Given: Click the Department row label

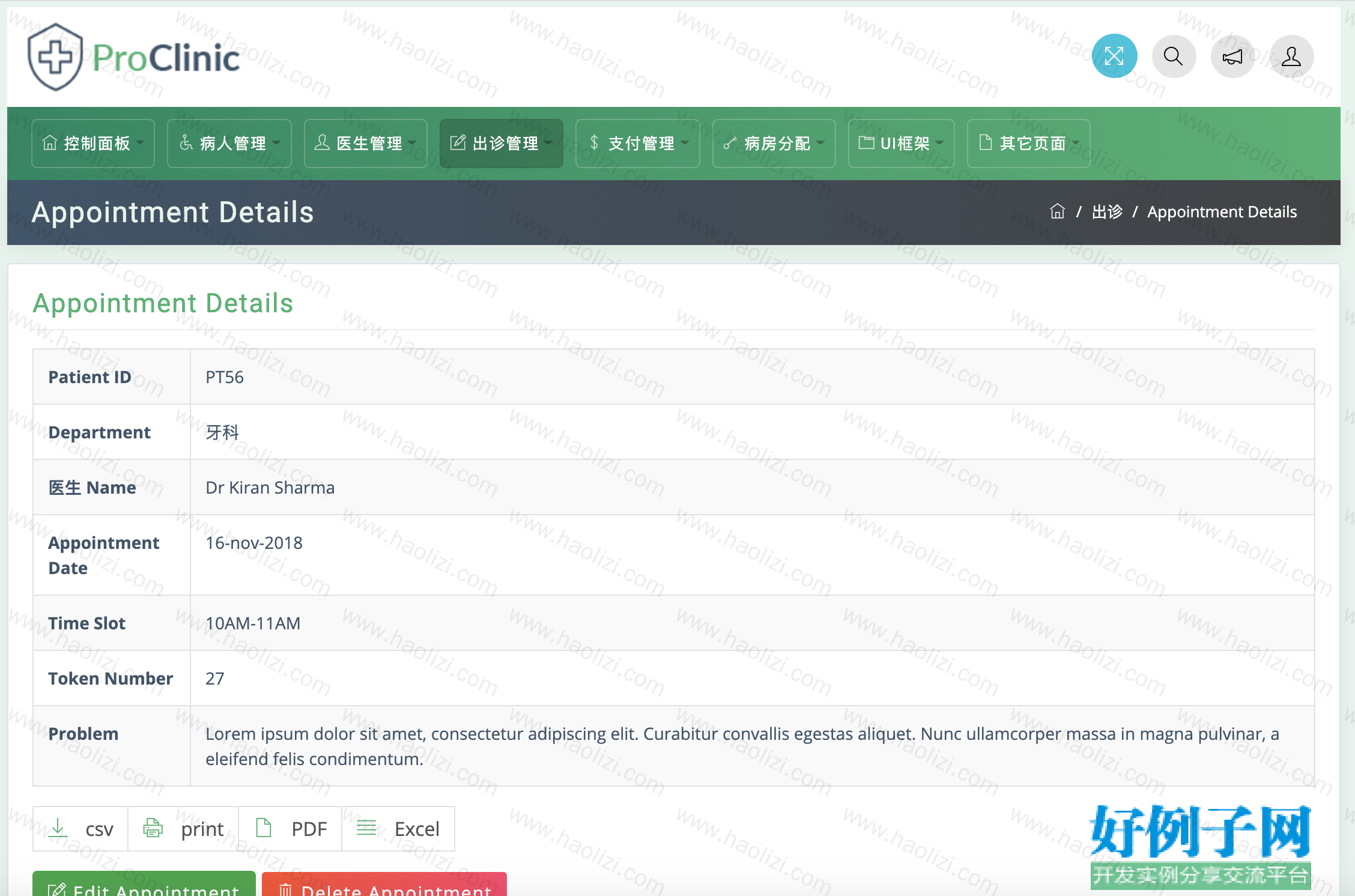Looking at the screenshot, I should click(x=100, y=432).
